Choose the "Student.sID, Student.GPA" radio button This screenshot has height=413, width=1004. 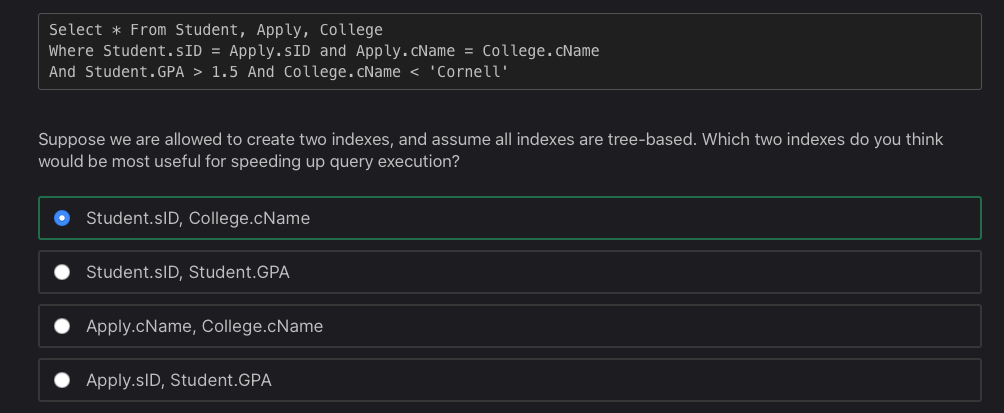coord(62,272)
